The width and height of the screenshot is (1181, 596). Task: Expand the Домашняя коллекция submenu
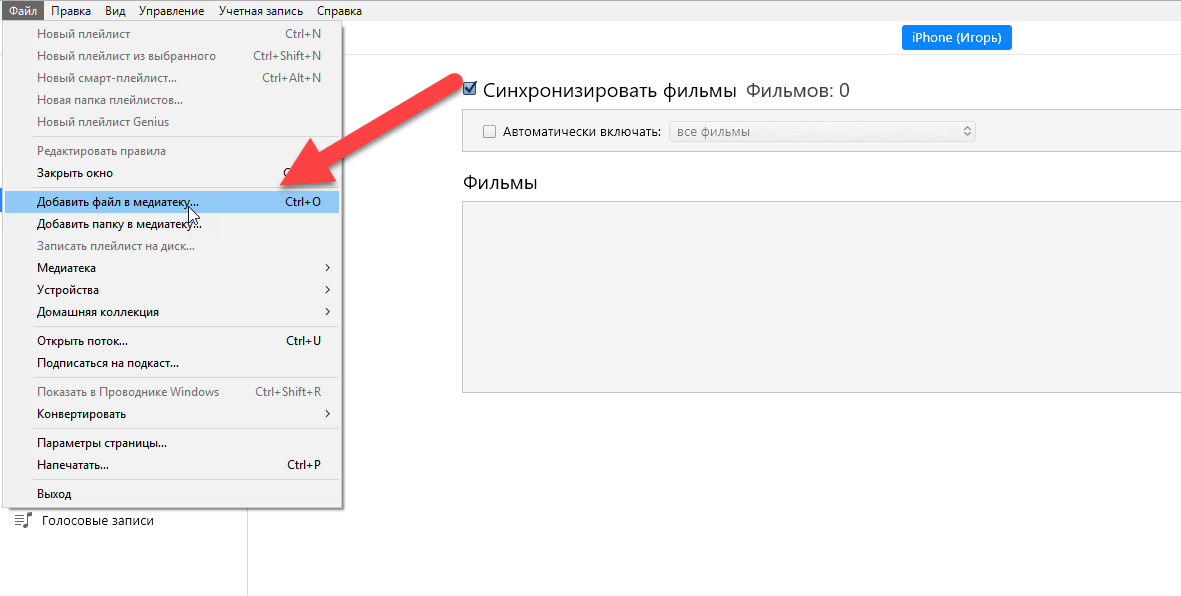click(172, 311)
